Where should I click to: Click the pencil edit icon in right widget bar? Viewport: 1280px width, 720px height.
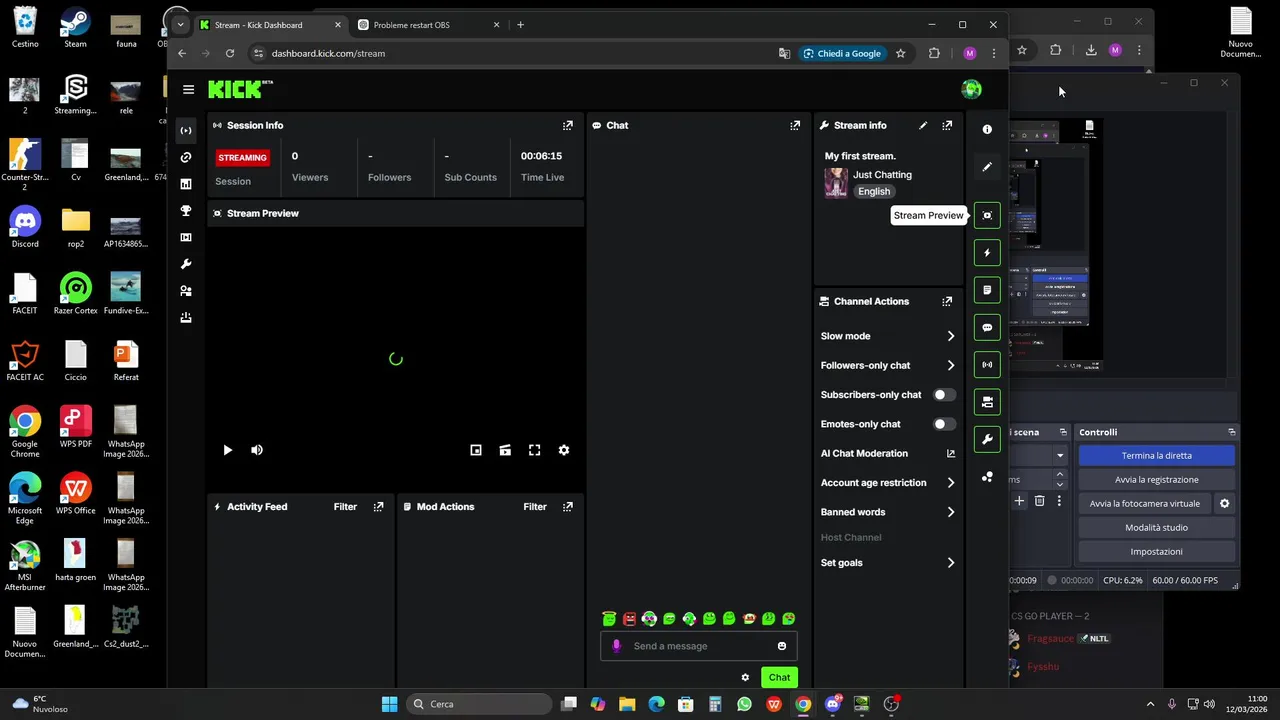point(987,167)
